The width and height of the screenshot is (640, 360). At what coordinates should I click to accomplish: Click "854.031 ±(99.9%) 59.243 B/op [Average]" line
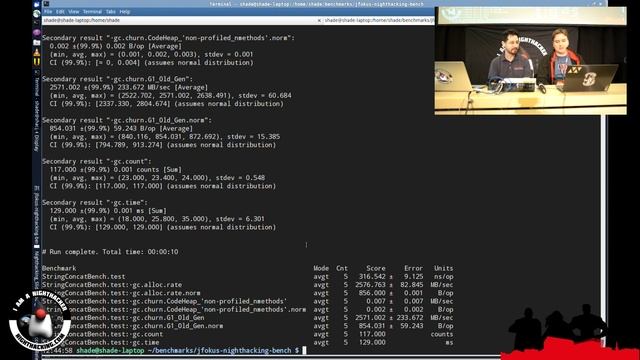point(121,128)
